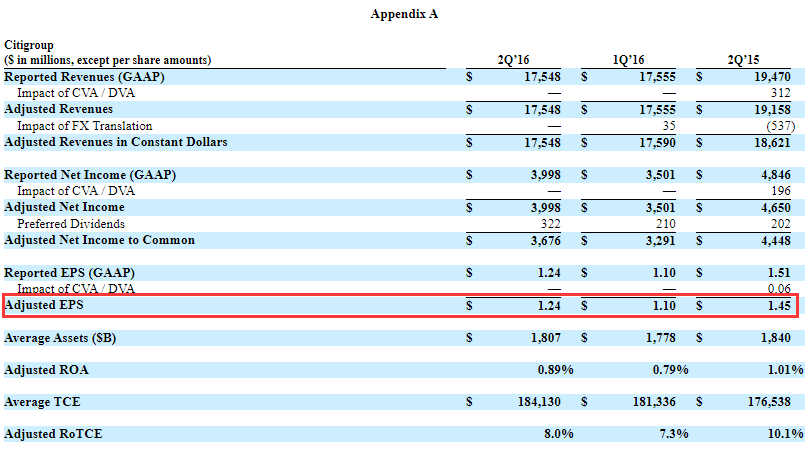Click the 210 preferred dividends value

tap(666, 224)
